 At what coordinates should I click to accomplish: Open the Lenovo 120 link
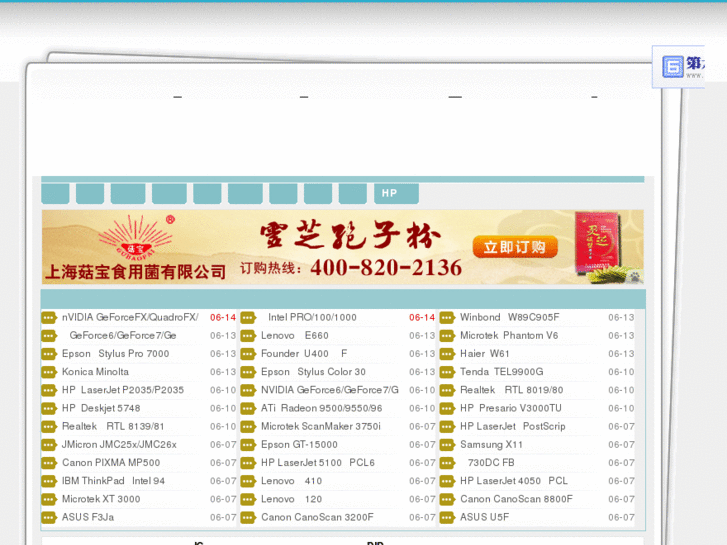(x=292, y=500)
